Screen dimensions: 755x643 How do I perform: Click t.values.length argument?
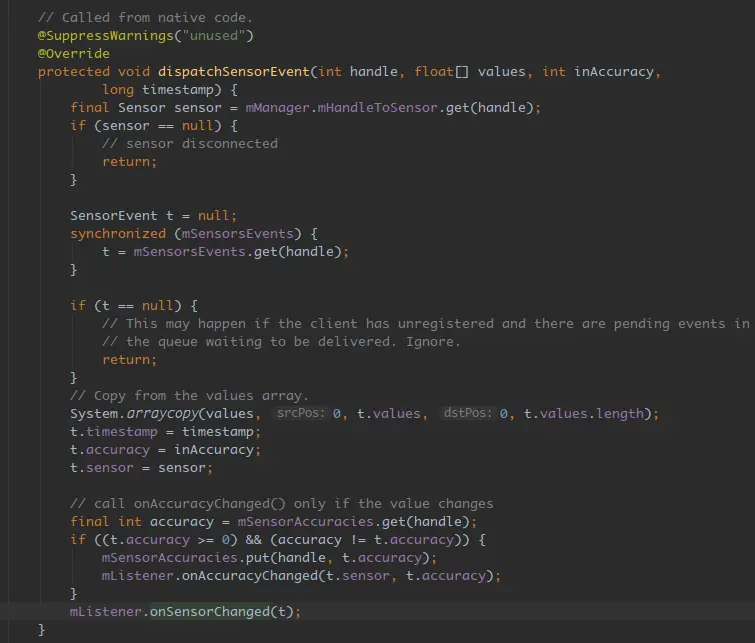(584, 414)
